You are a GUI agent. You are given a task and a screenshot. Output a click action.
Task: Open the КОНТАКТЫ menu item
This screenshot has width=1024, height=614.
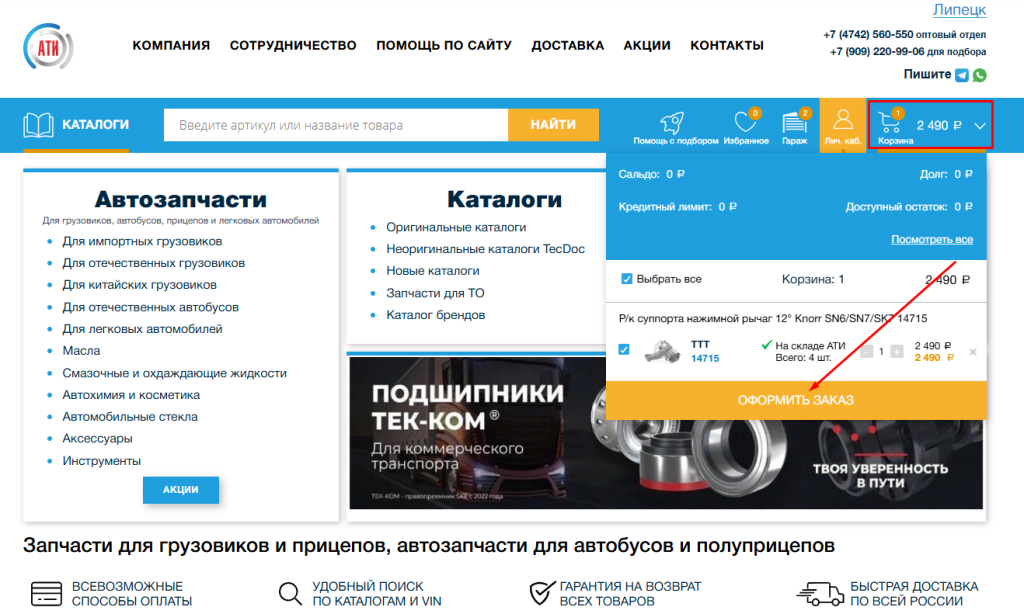click(x=726, y=45)
